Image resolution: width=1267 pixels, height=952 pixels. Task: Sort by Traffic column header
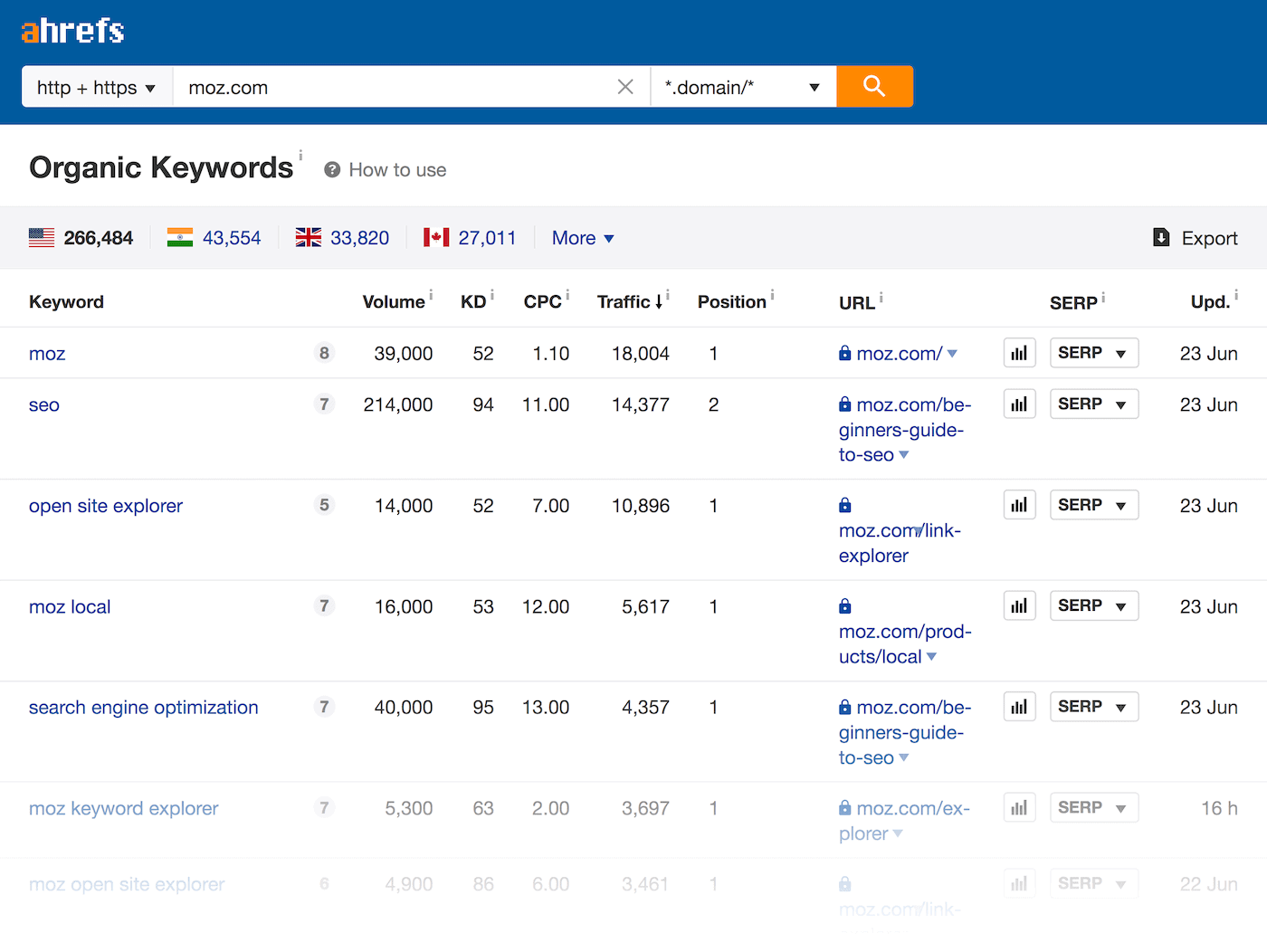pyautogui.click(x=630, y=302)
